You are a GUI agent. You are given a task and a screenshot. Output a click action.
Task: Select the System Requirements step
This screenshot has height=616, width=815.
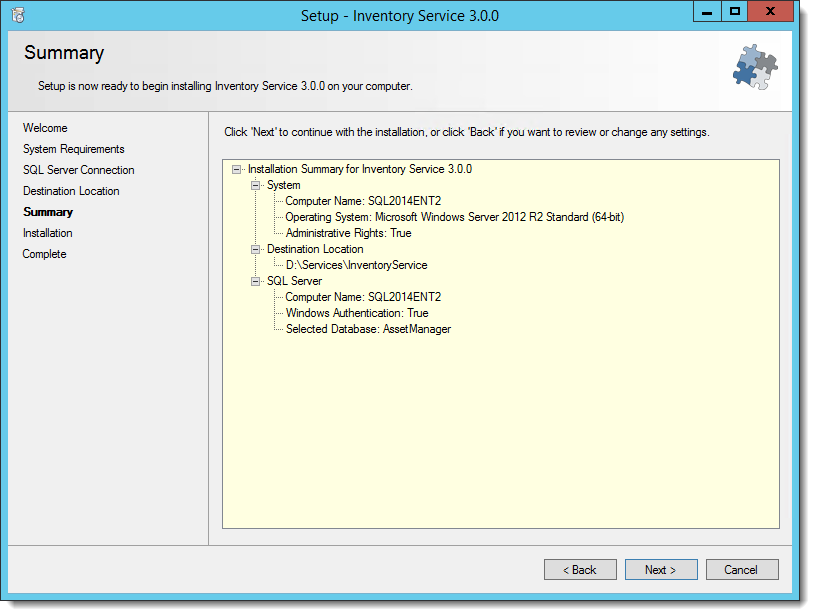pos(74,149)
